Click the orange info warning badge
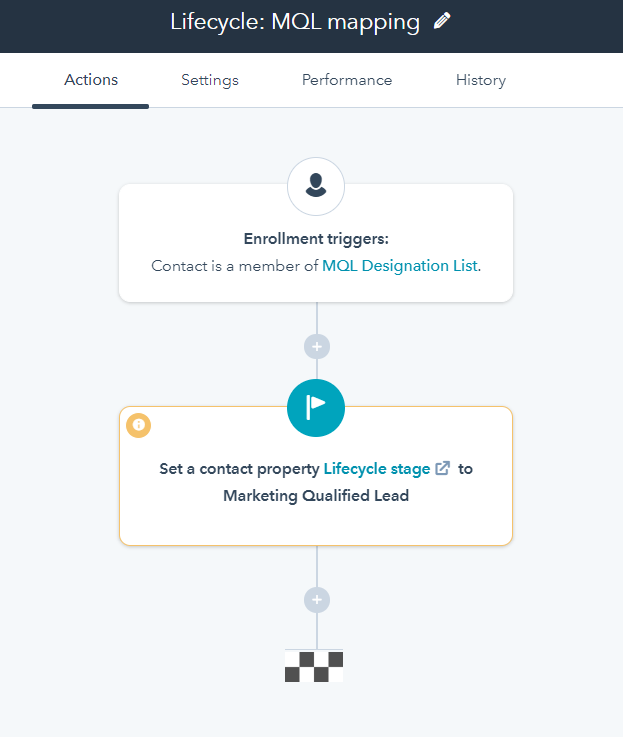623x737 pixels. (138, 425)
